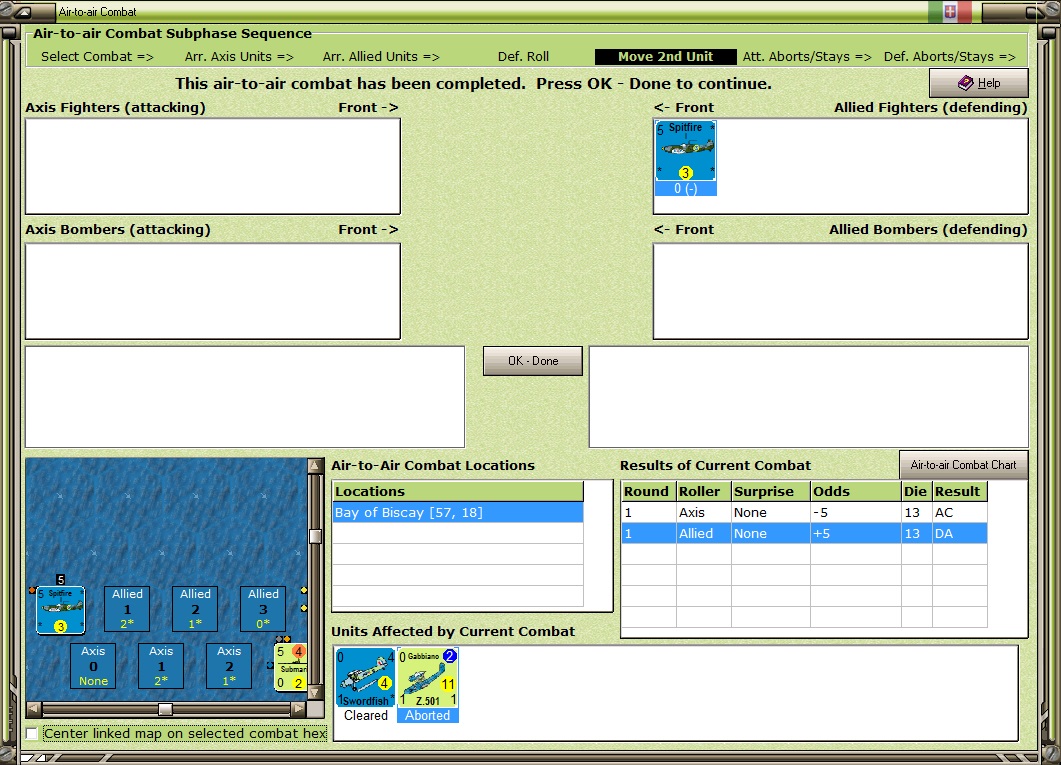
Task: Click the window system menu icon at top-left
Action: (x=22, y=11)
